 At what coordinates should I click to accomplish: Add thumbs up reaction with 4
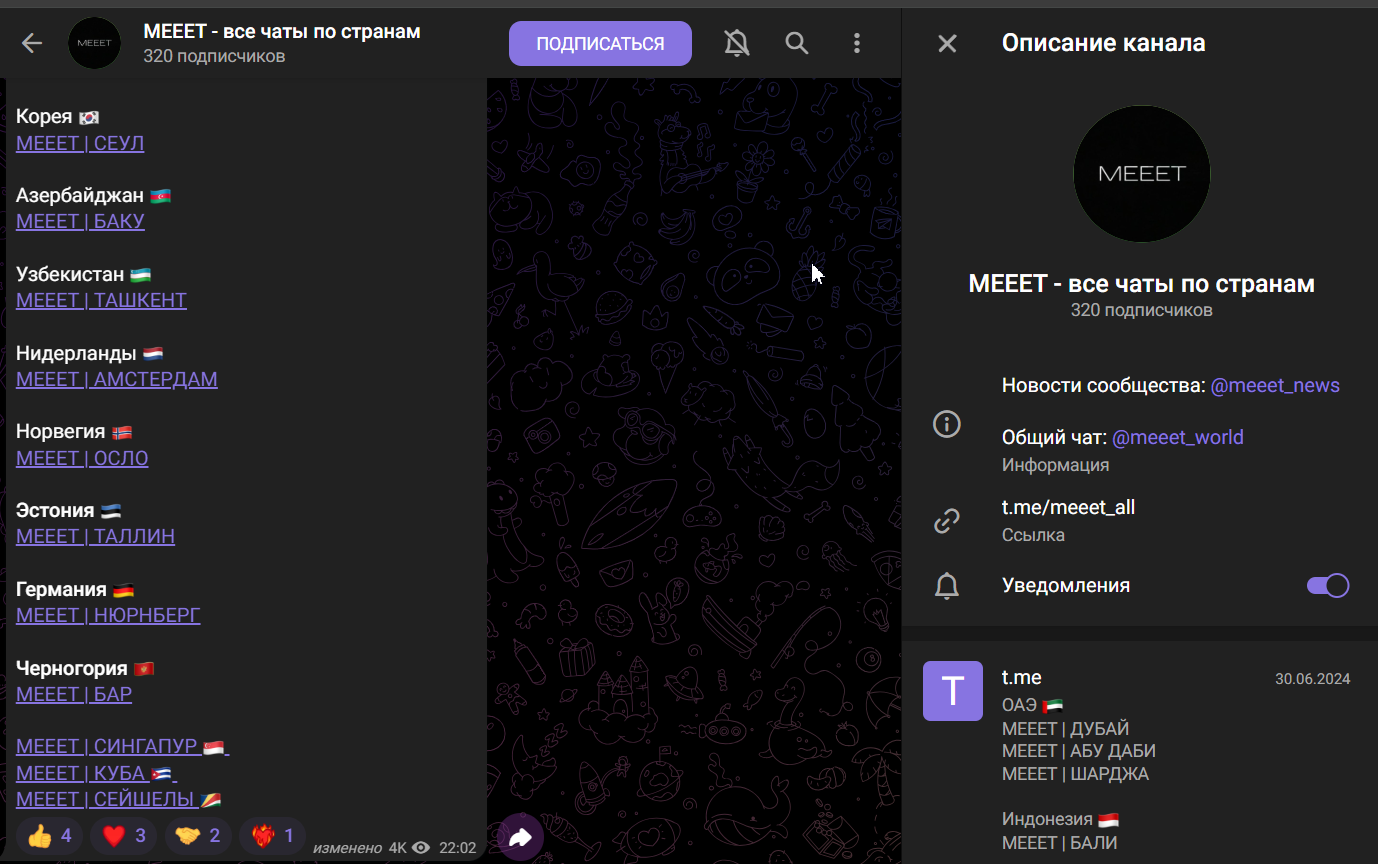coord(49,836)
